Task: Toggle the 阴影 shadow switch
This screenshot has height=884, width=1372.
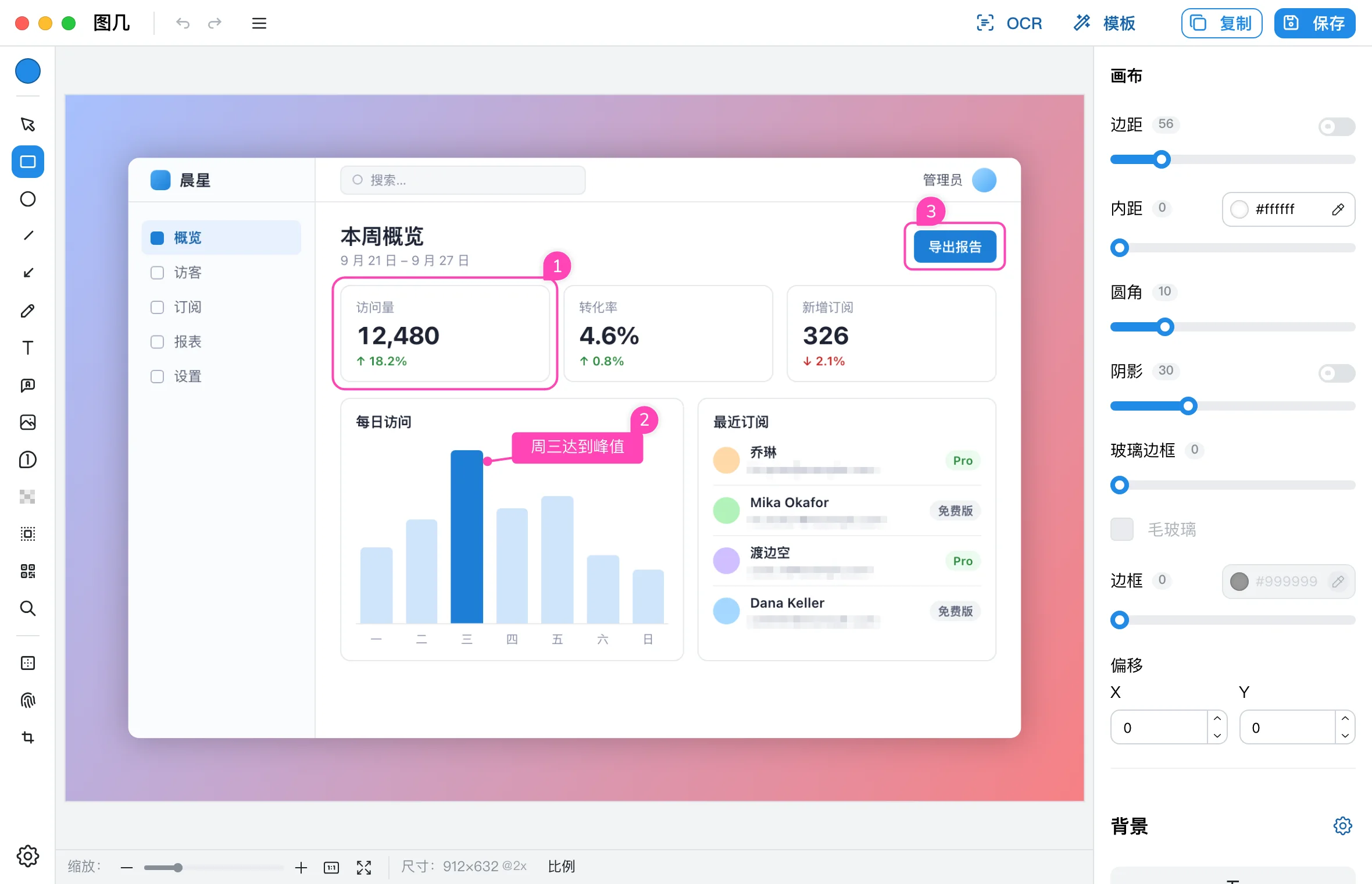Action: pos(1337,373)
